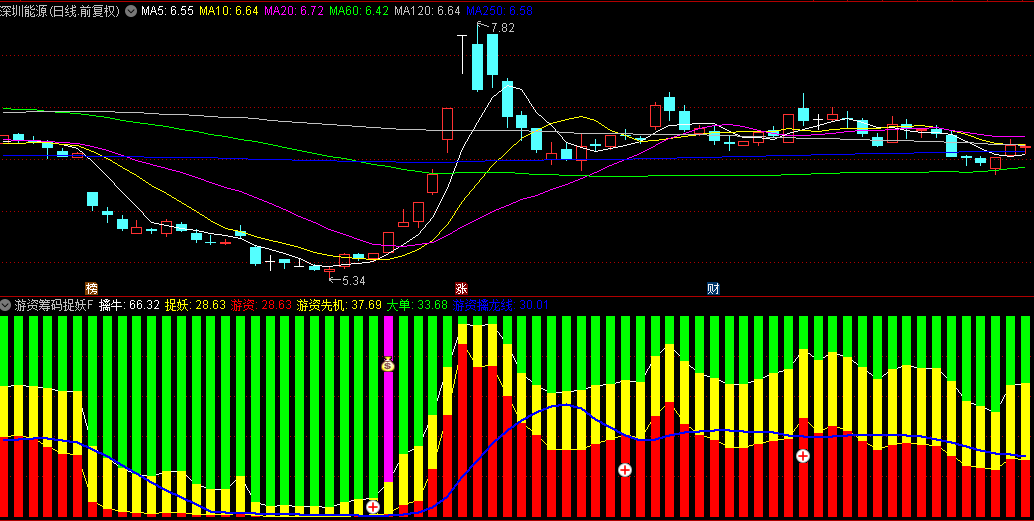Click the blue 游资擒龙线: 30.01 value
This screenshot has height=521, width=1034.
501,305
